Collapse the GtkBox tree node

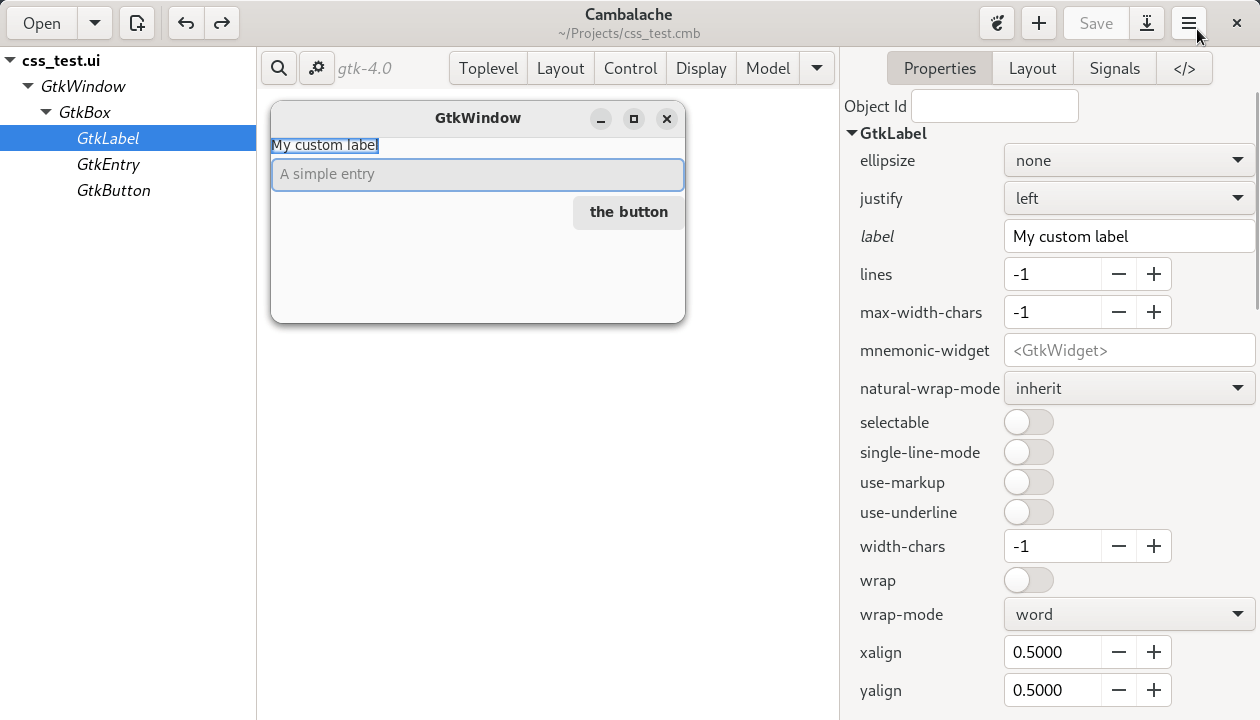pyautogui.click(x=46, y=112)
